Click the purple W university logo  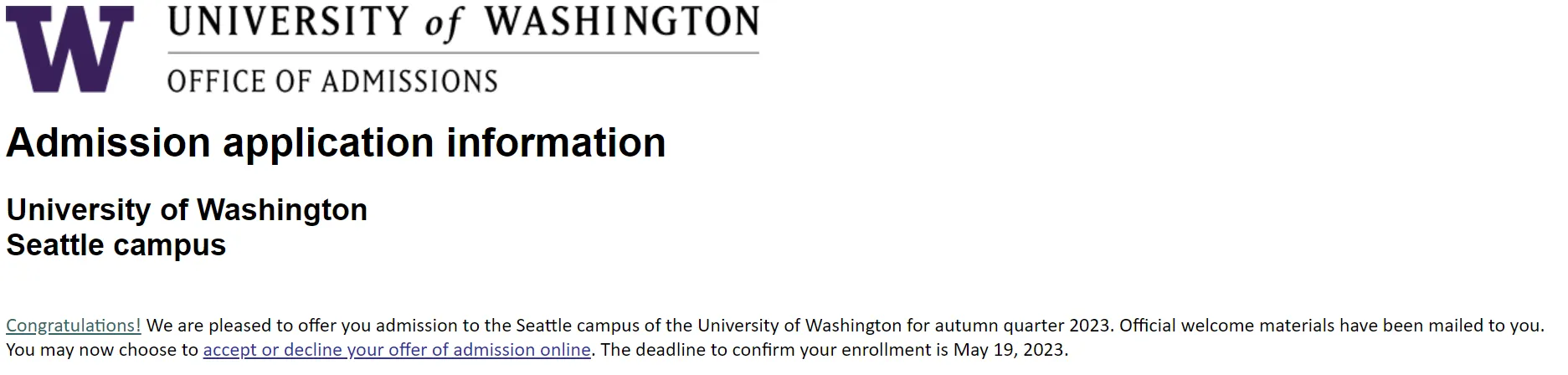[69, 49]
